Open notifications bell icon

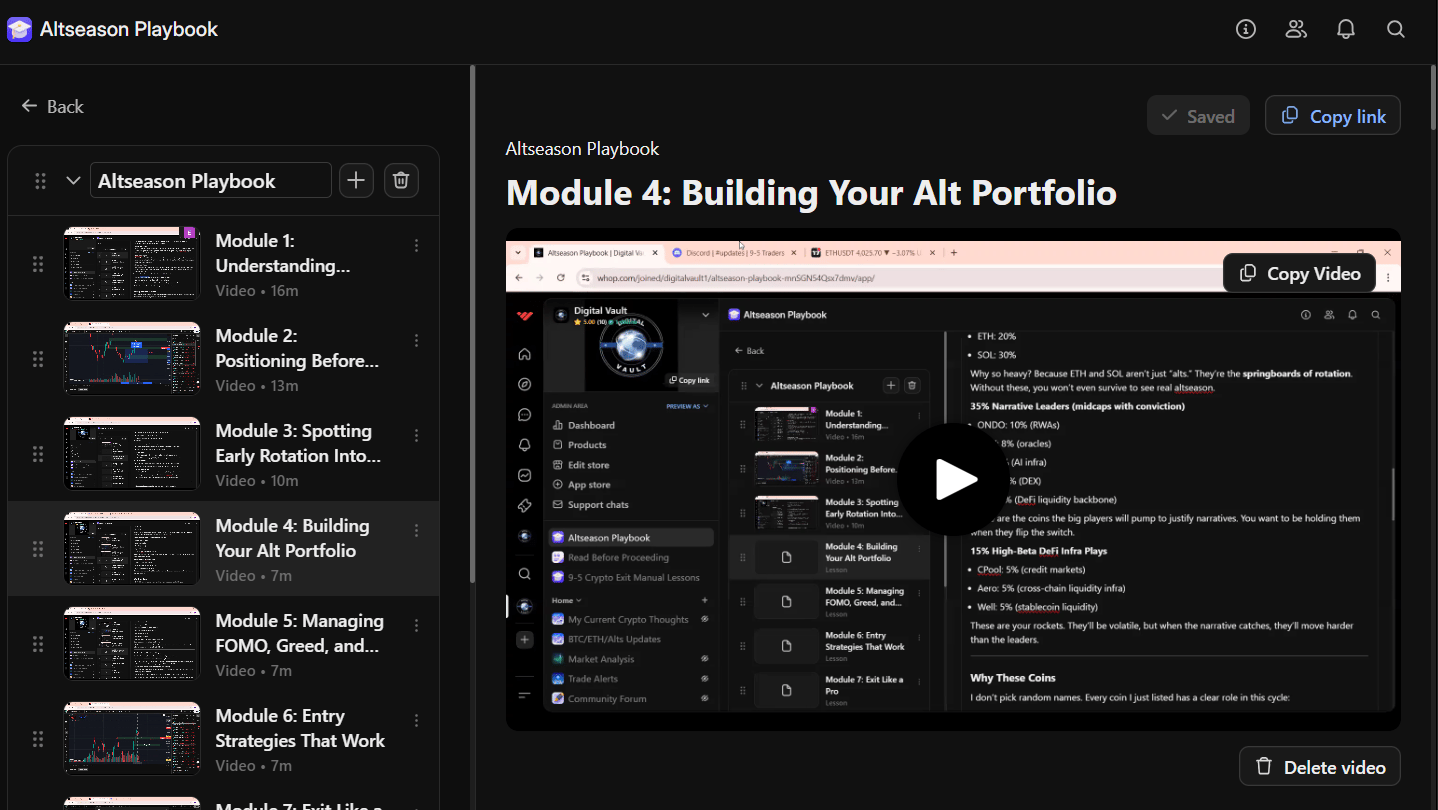(1346, 29)
